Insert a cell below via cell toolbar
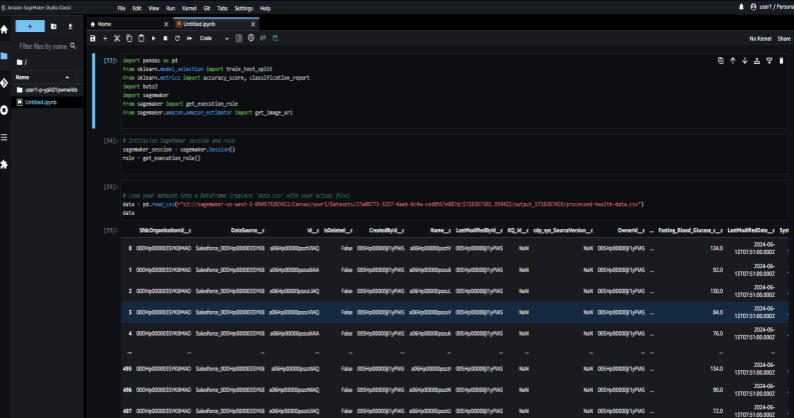The image size is (794, 418). pos(769,61)
